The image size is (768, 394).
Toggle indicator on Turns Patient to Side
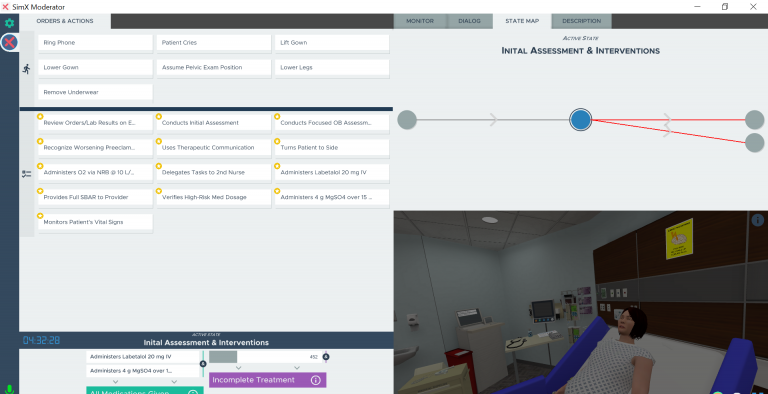tap(277, 141)
